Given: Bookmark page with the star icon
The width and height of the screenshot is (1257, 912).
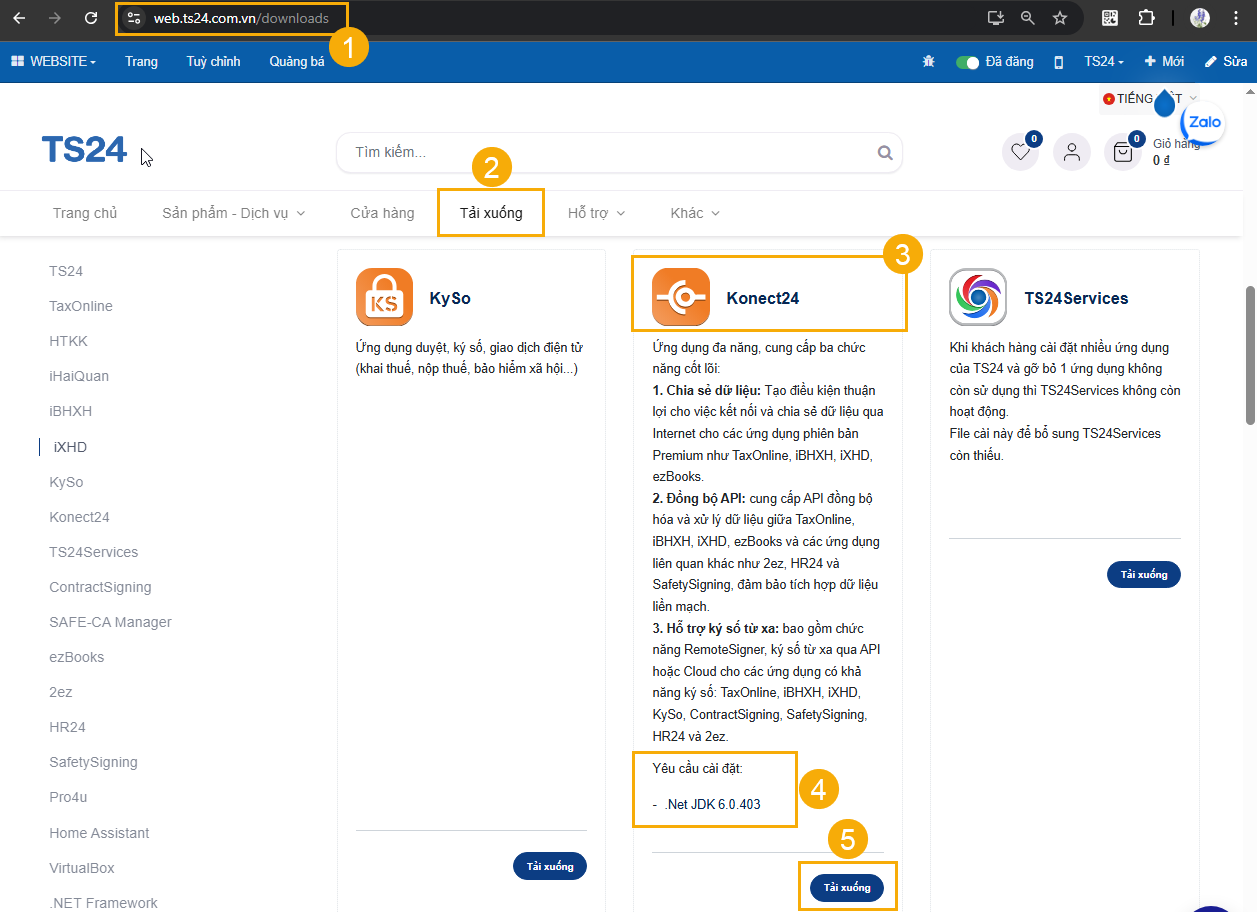Looking at the screenshot, I should coord(1060,18).
